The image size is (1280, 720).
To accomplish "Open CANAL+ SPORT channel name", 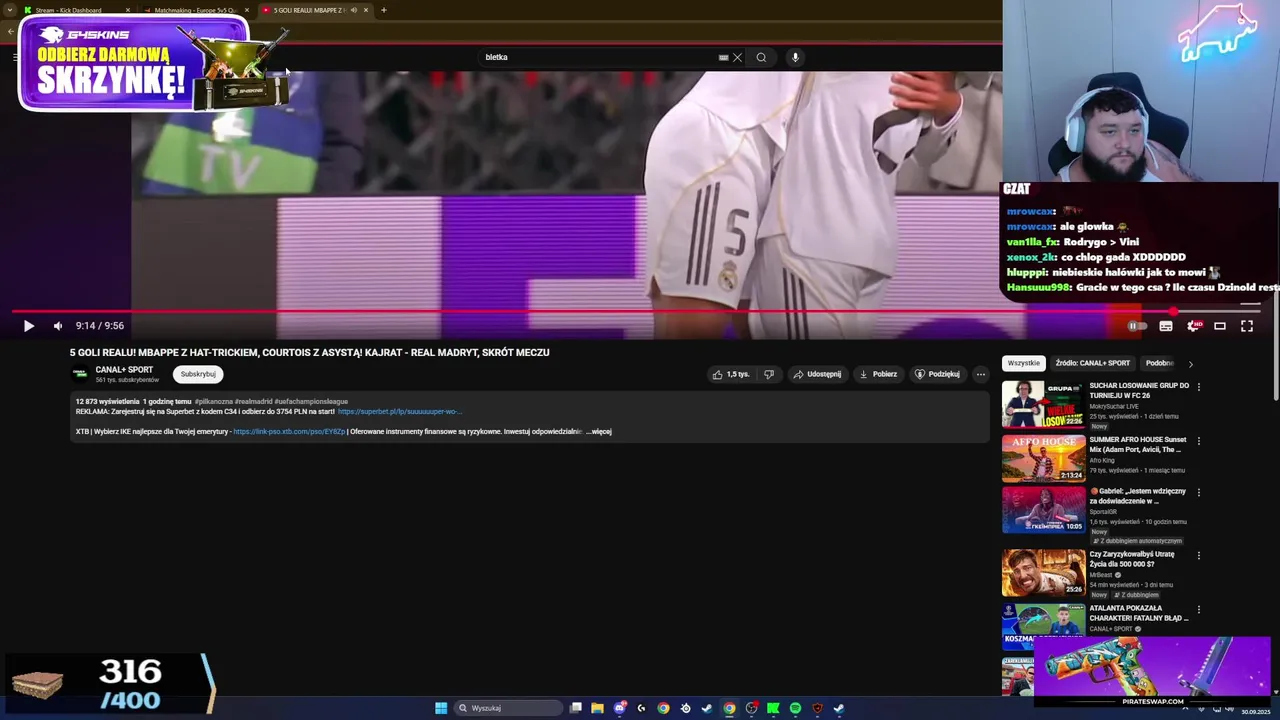I will [124, 370].
